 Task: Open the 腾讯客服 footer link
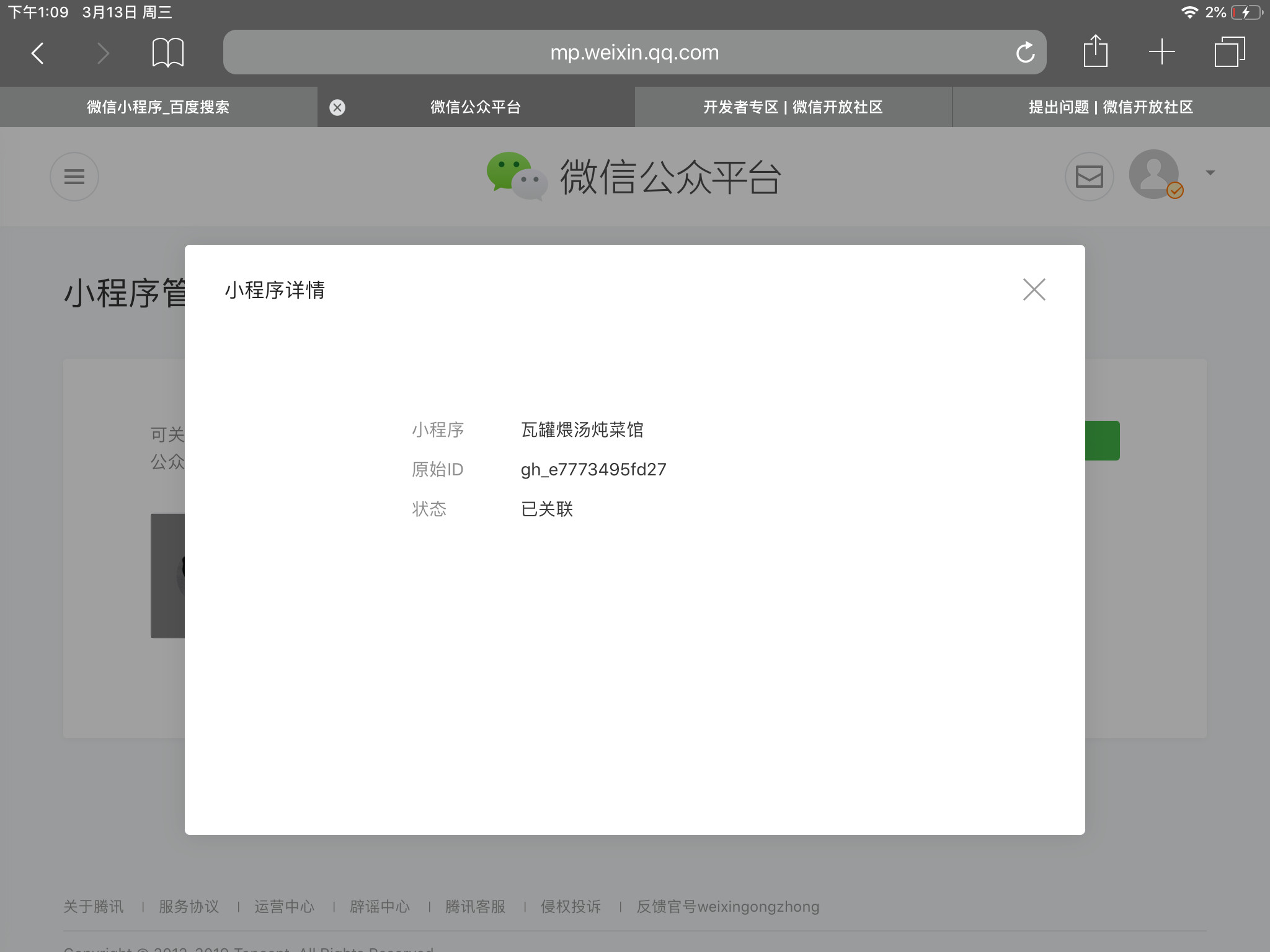pos(476,907)
